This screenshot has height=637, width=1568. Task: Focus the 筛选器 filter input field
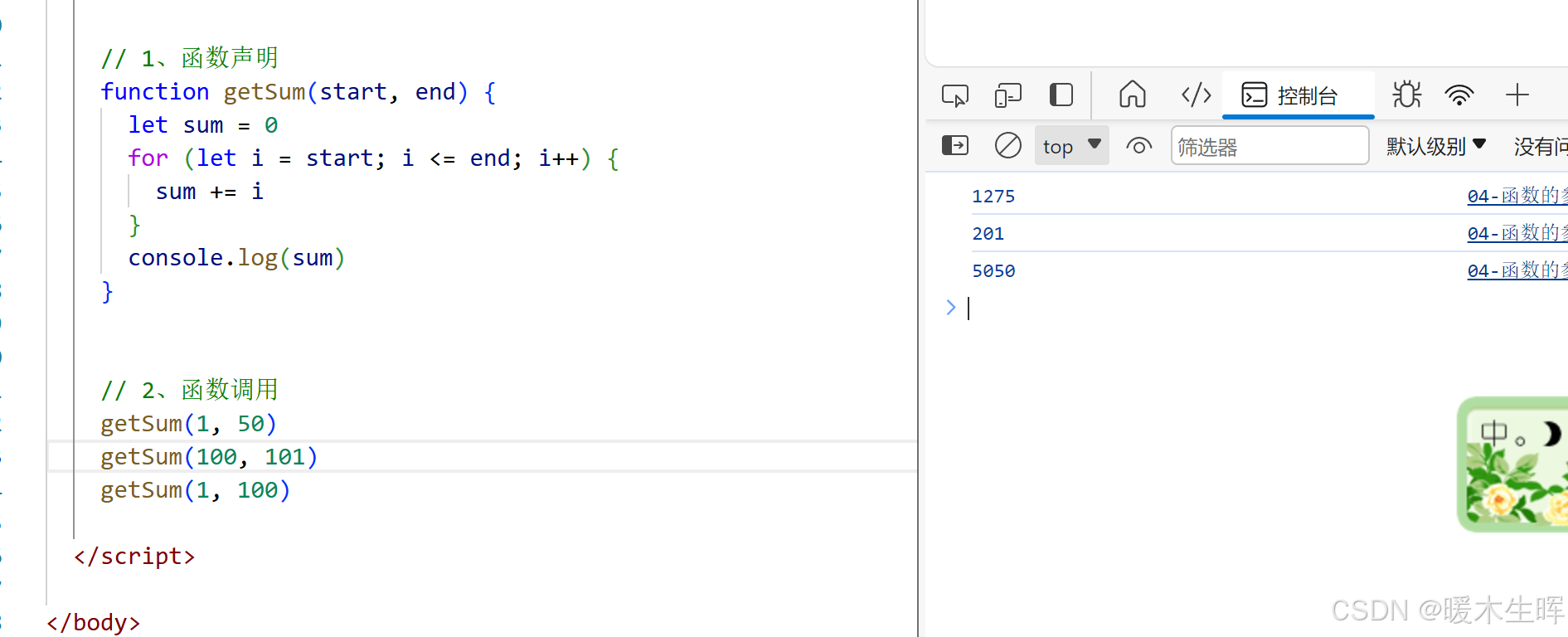[x=1269, y=146]
